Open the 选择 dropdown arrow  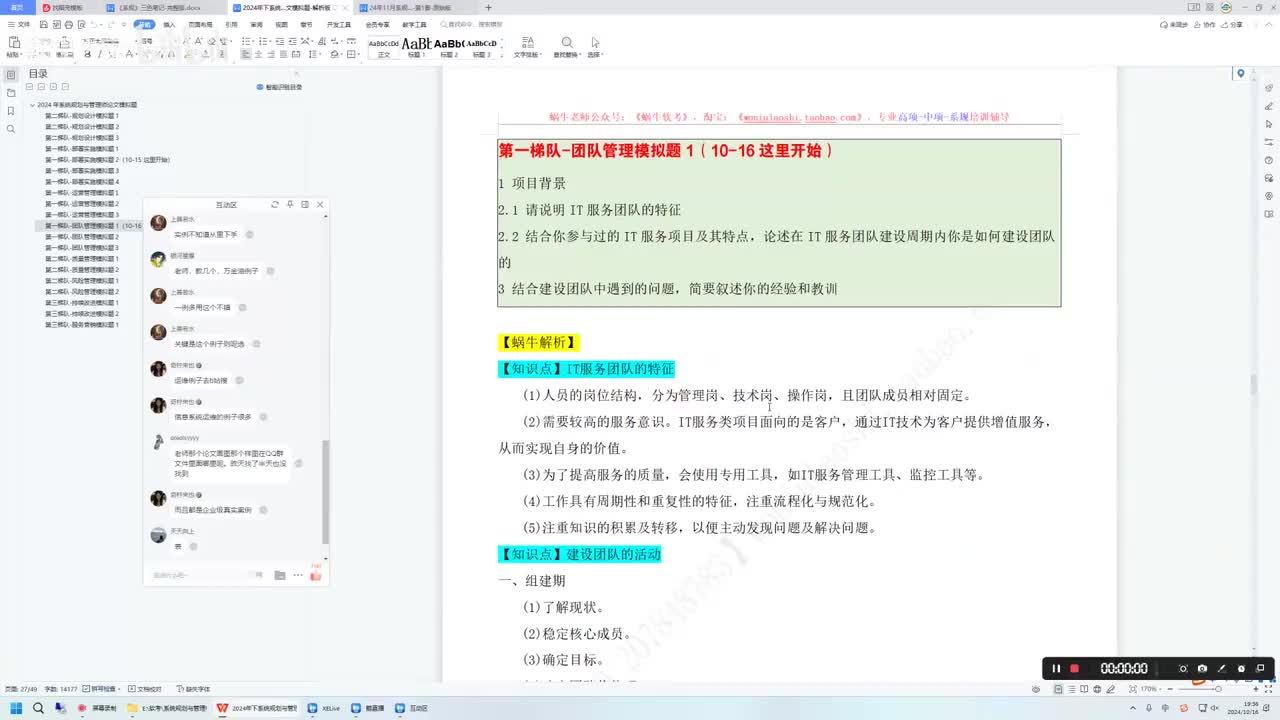tap(602, 55)
